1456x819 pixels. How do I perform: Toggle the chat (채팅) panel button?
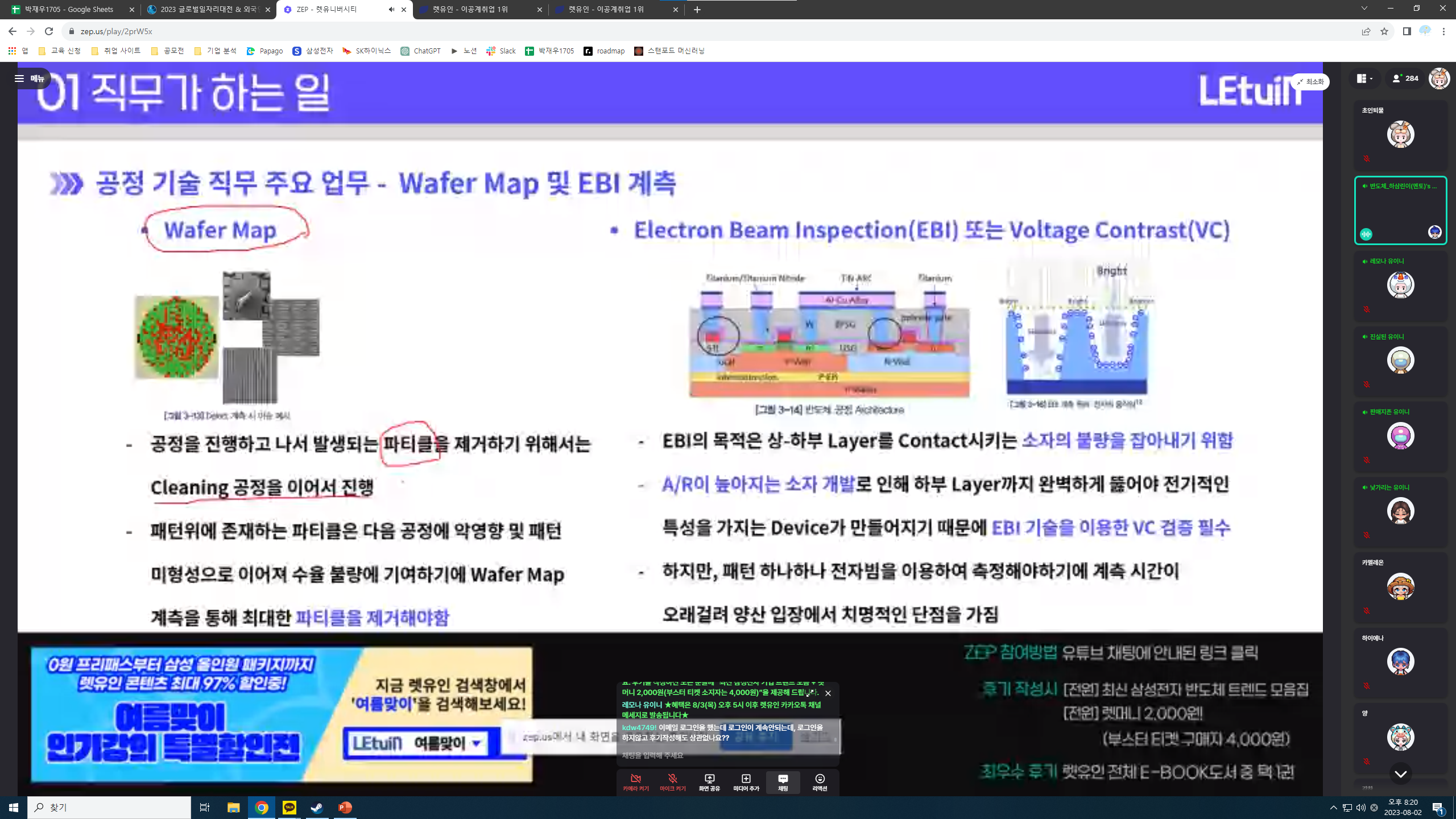[783, 782]
